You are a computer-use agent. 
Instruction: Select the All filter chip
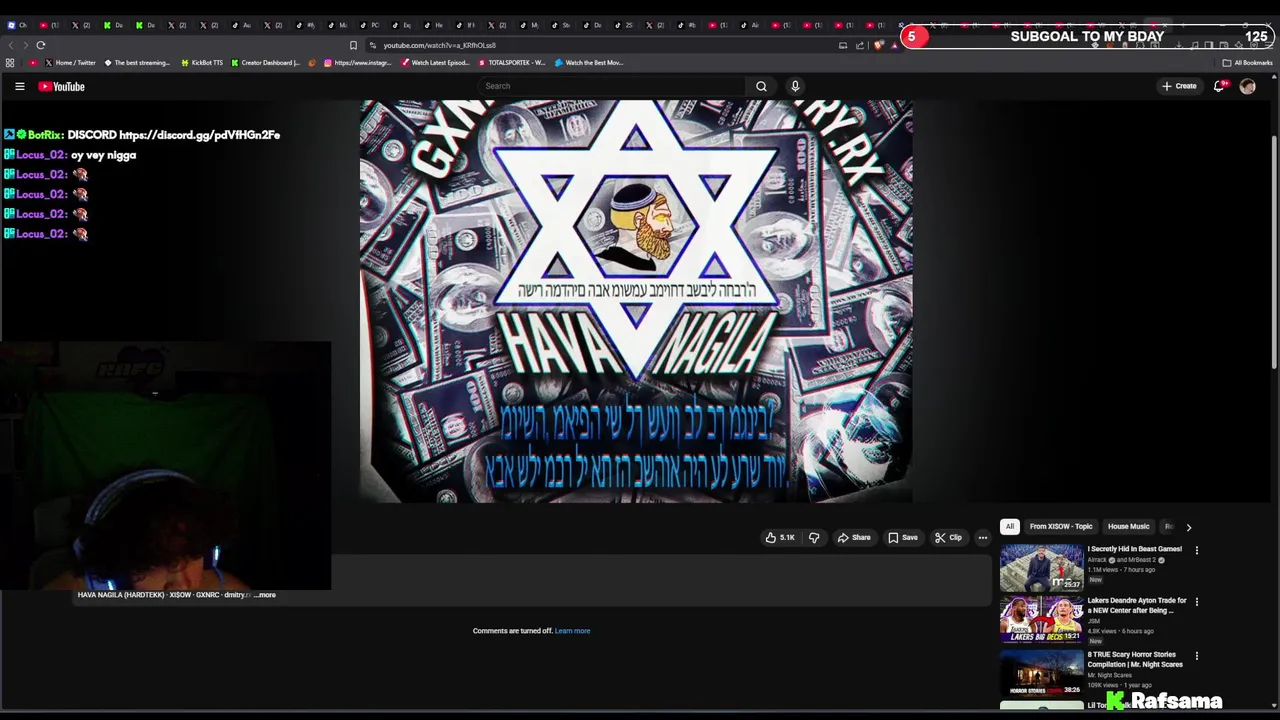(x=1010, y=527)
